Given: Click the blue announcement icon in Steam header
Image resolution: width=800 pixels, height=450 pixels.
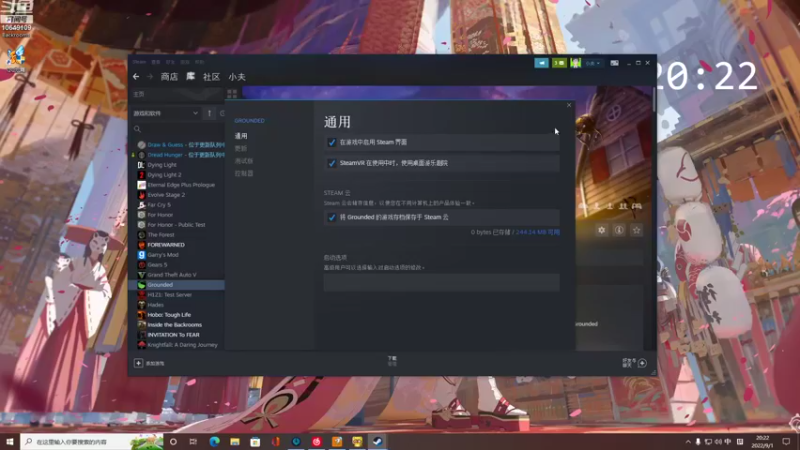Looking at the screenshot, I should [x=541, y=63].
